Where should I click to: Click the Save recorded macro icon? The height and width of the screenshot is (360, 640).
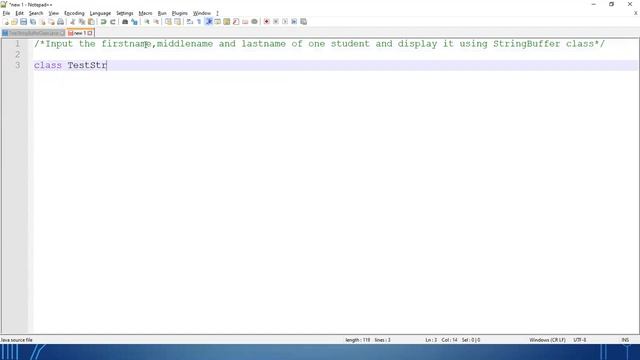(304, 22)
